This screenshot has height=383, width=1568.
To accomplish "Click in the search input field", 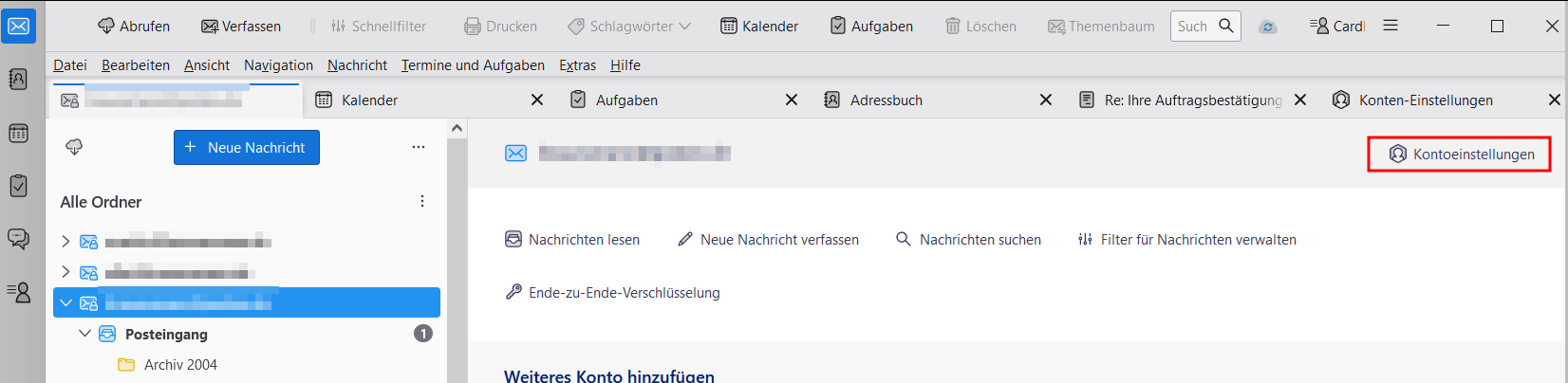I will click(x=1193, y=26).
